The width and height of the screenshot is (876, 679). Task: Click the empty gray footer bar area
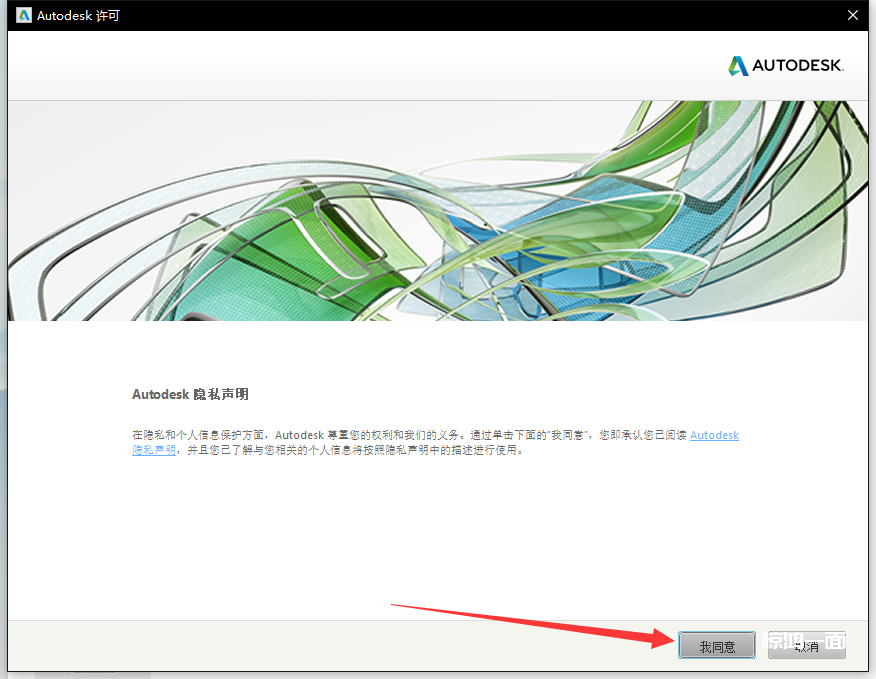300,645
